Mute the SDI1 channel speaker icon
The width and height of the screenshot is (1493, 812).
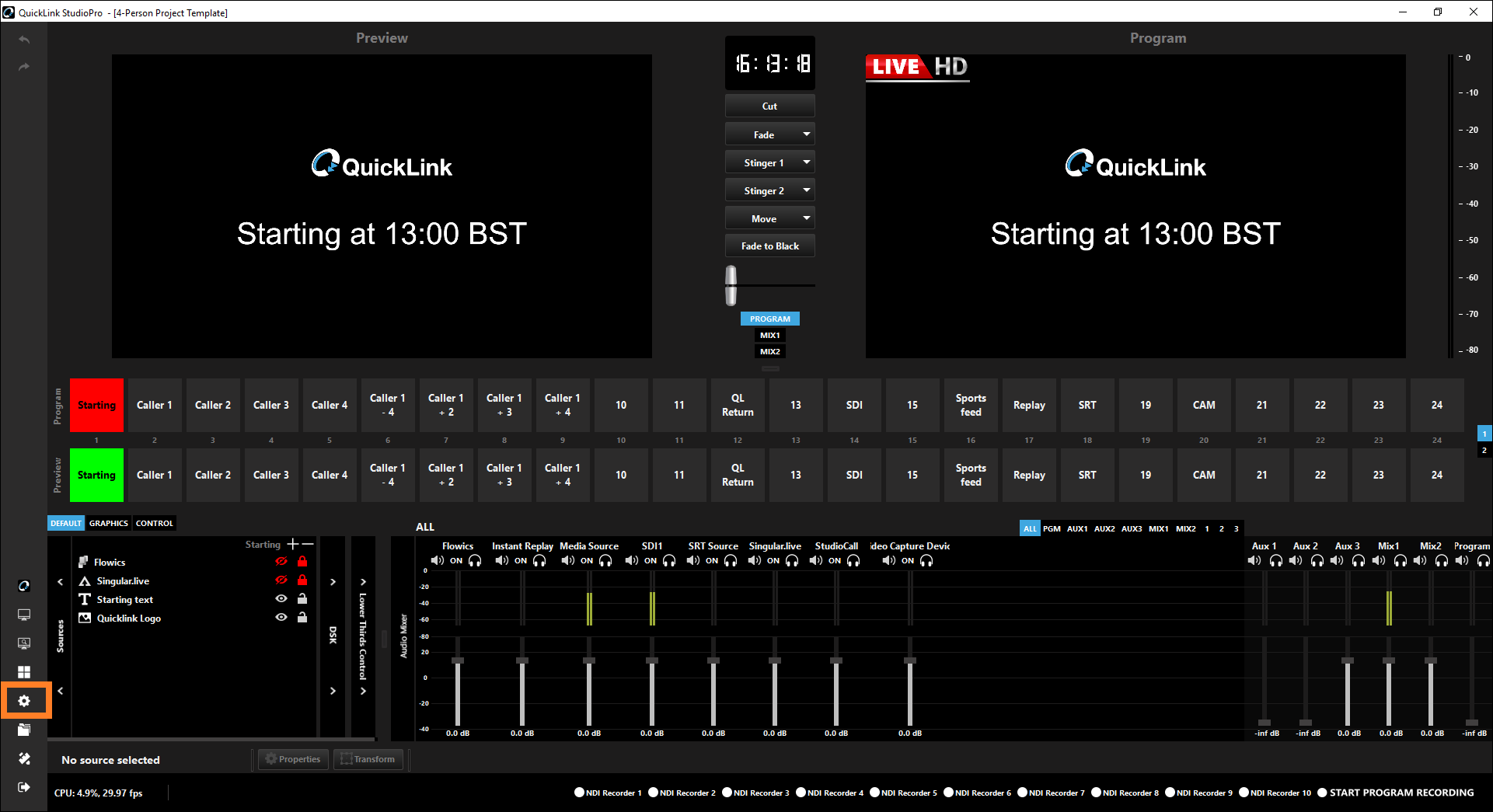632,560
